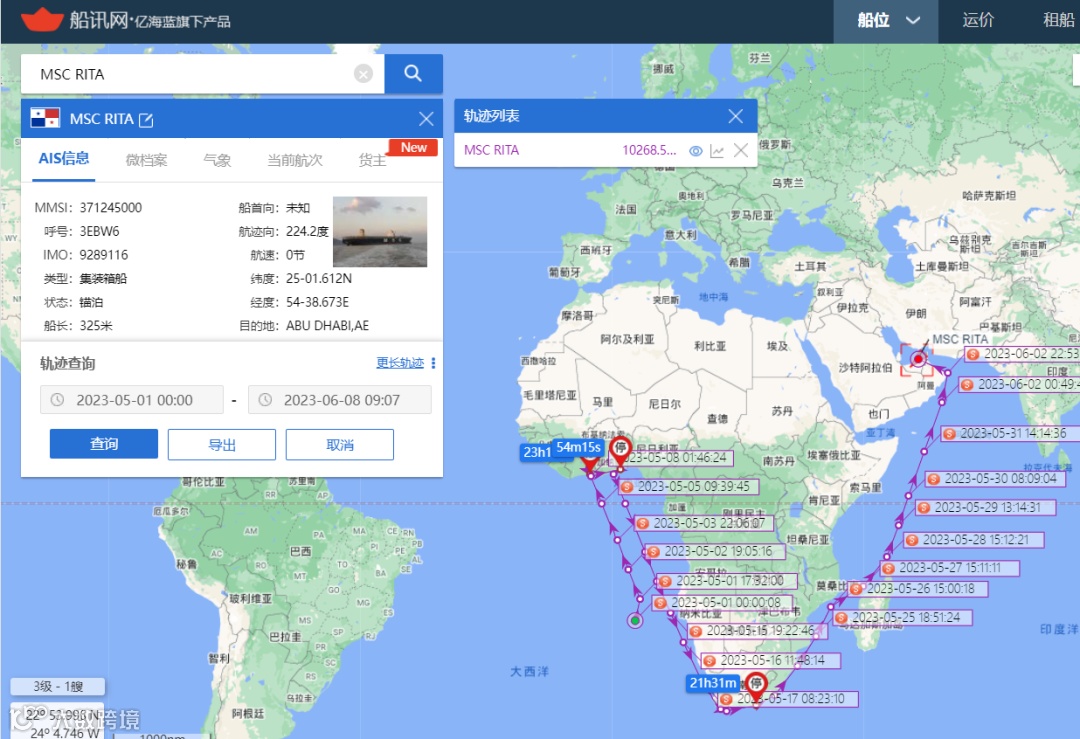The height and width of the screenshot is (739, 1080).
Task: Click the MMSI value 371245000
Action: click(x=110, y=208)
